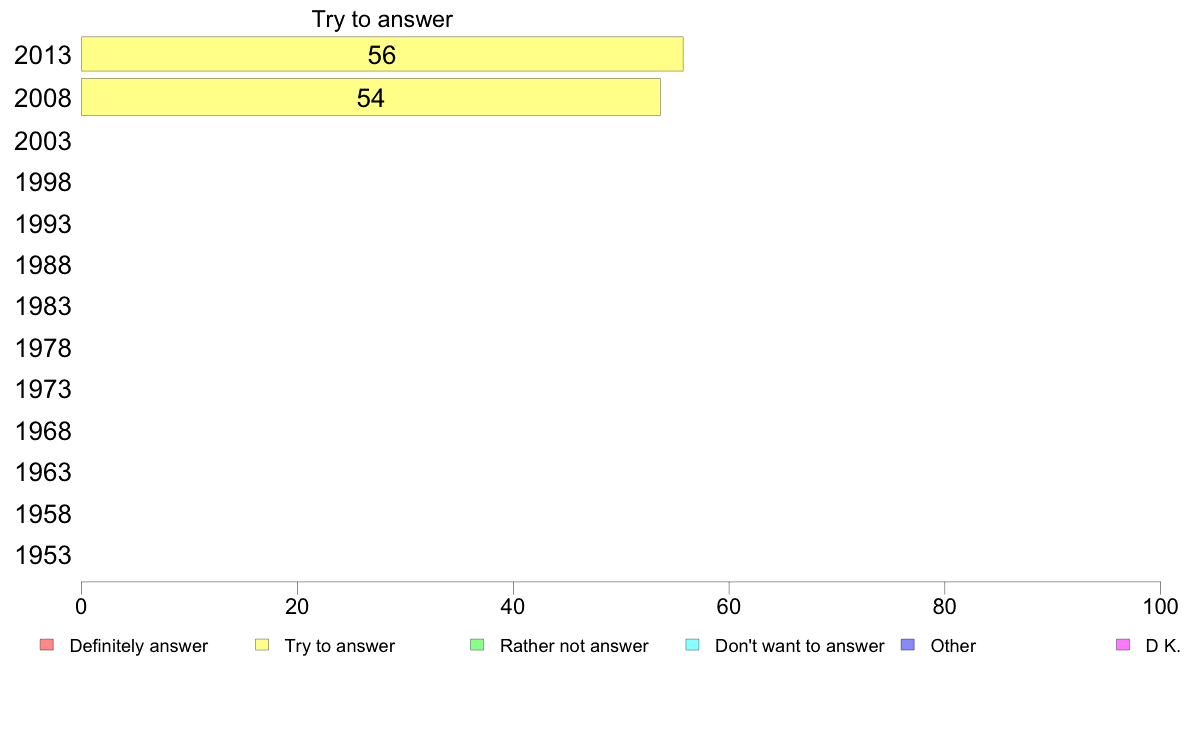Click the 20 tick label on x-axis
Screen dimensions: 1188x736
(297, 606)
